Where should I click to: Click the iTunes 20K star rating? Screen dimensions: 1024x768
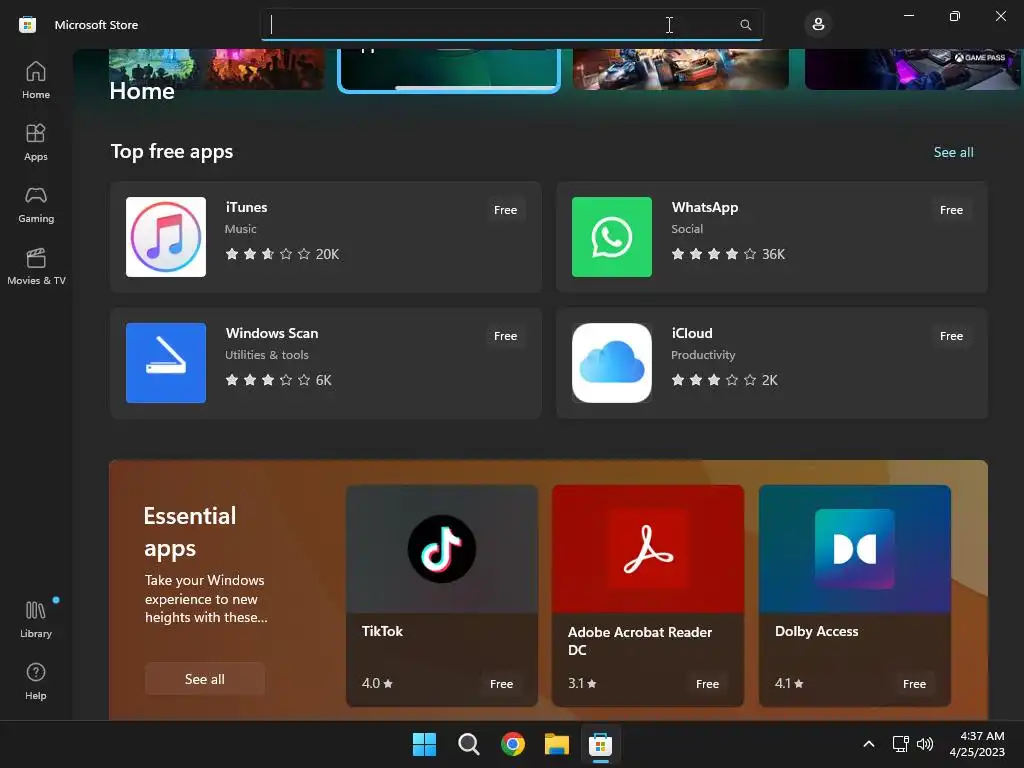click(282, 254)
